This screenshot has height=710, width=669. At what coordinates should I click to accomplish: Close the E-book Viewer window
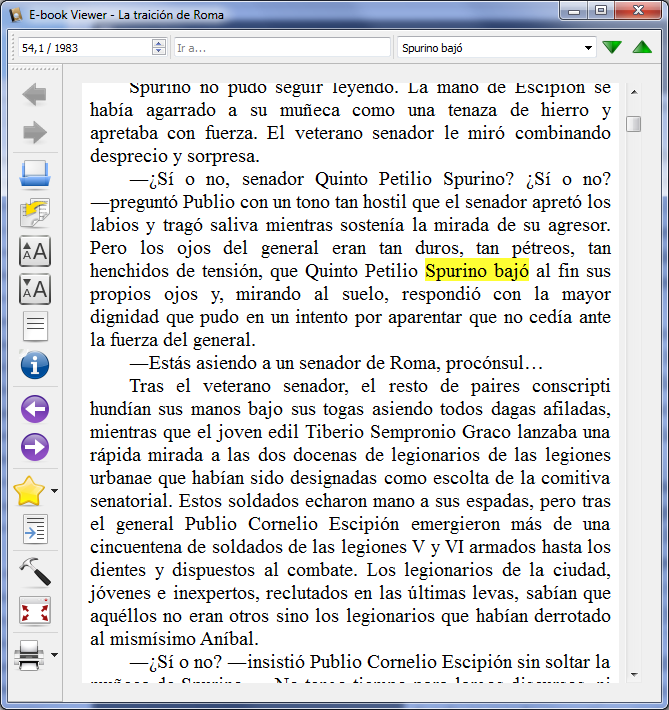pyautogui.click(x=638, y=11)
